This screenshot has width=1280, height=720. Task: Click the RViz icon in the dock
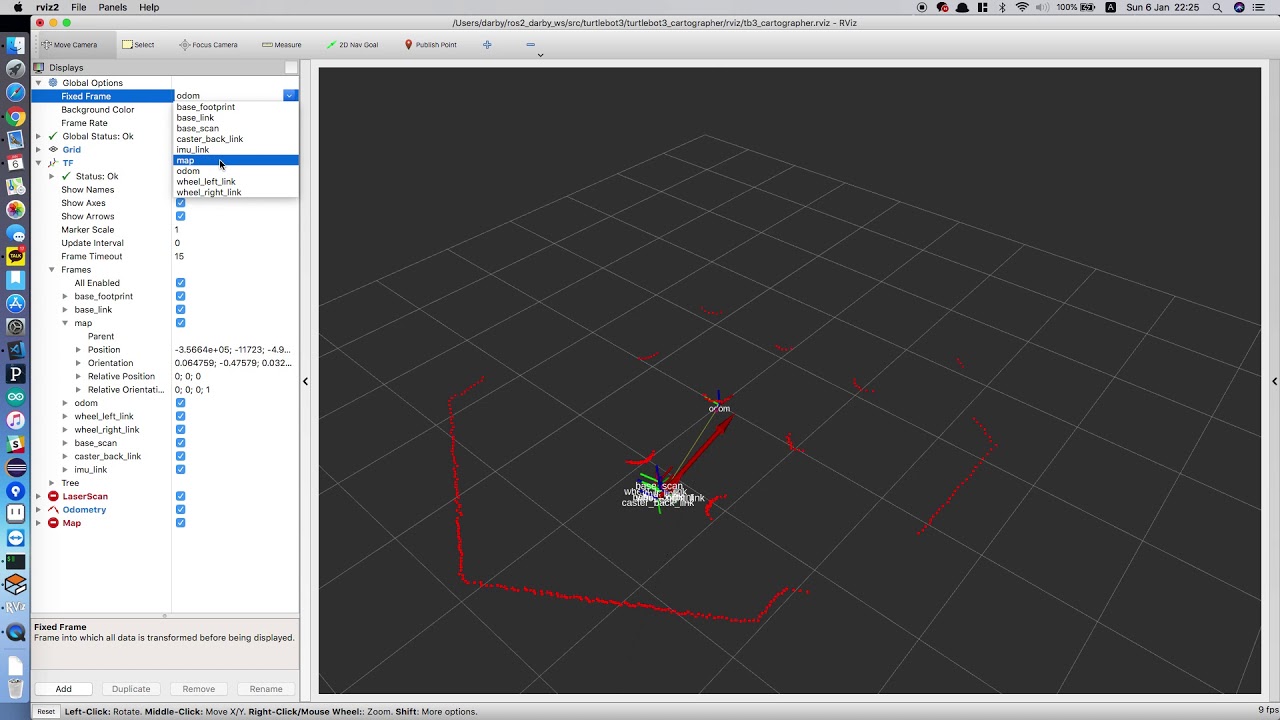[x=15, y=608]
